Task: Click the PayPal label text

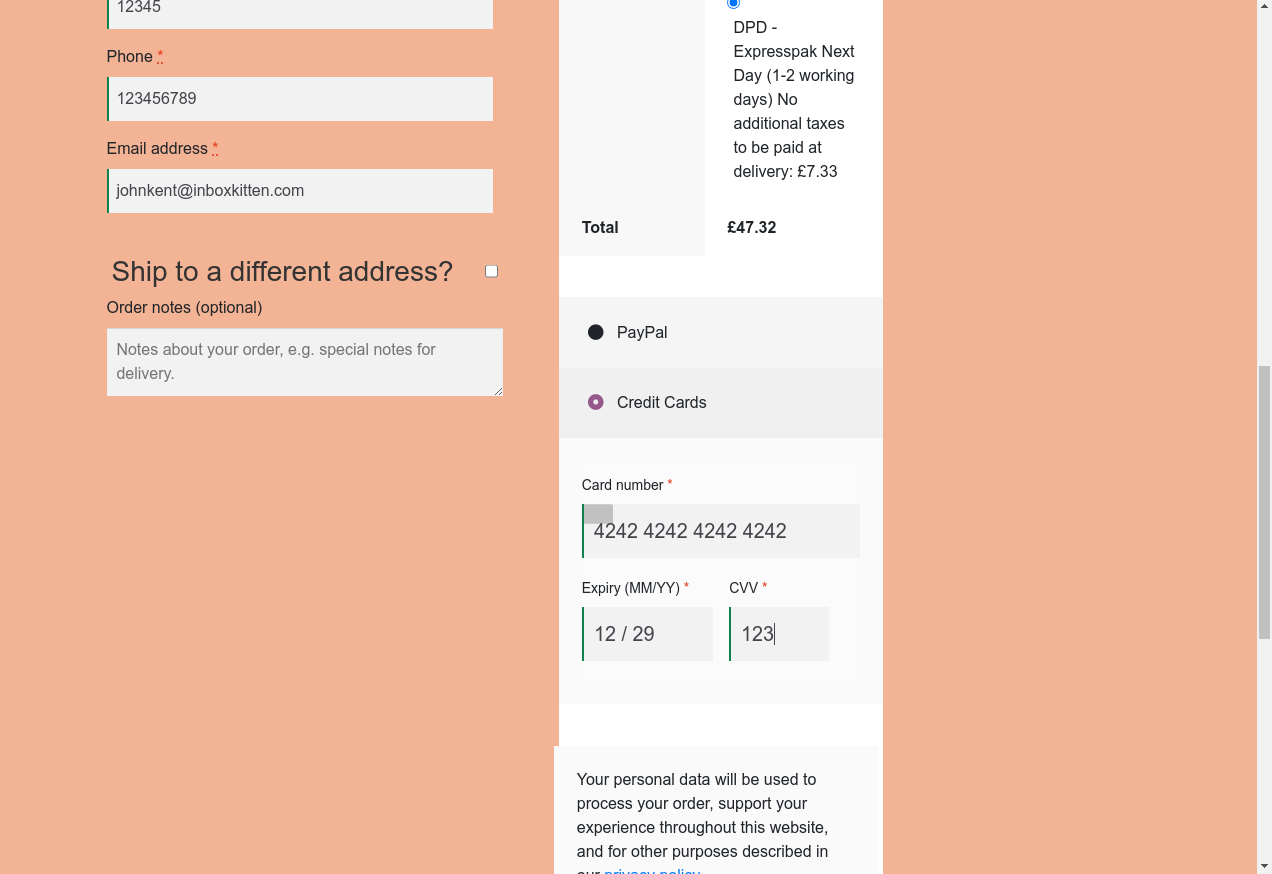Action: tap(642, 332)
